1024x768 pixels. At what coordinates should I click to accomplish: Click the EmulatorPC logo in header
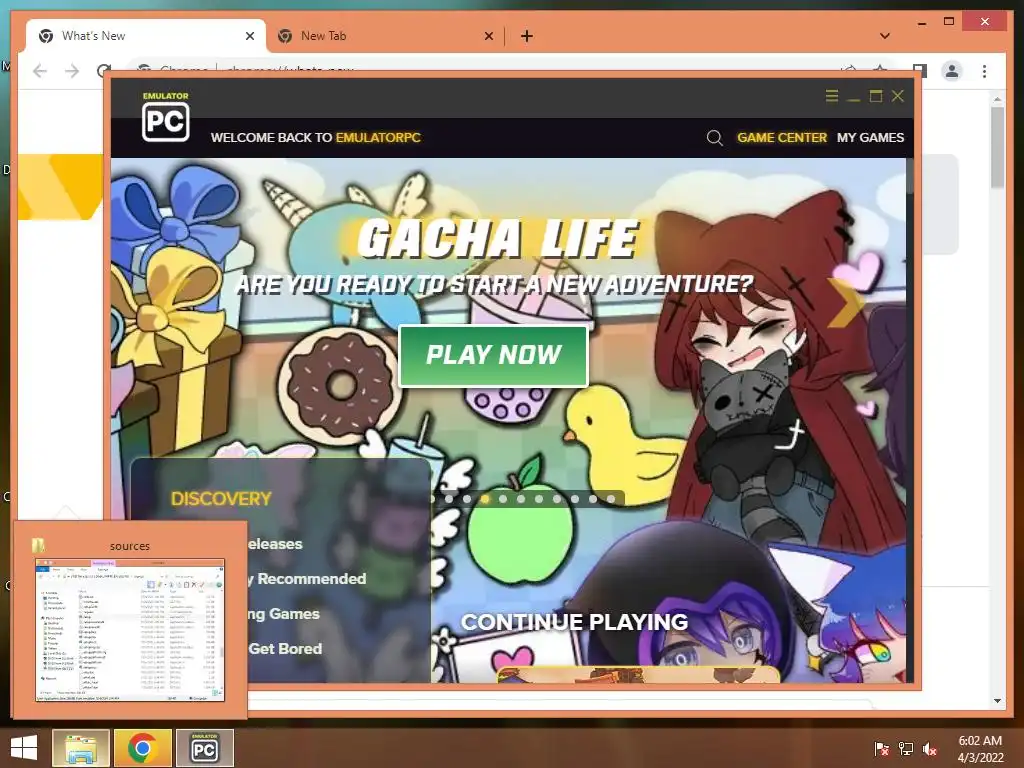(x=166, y=117)
